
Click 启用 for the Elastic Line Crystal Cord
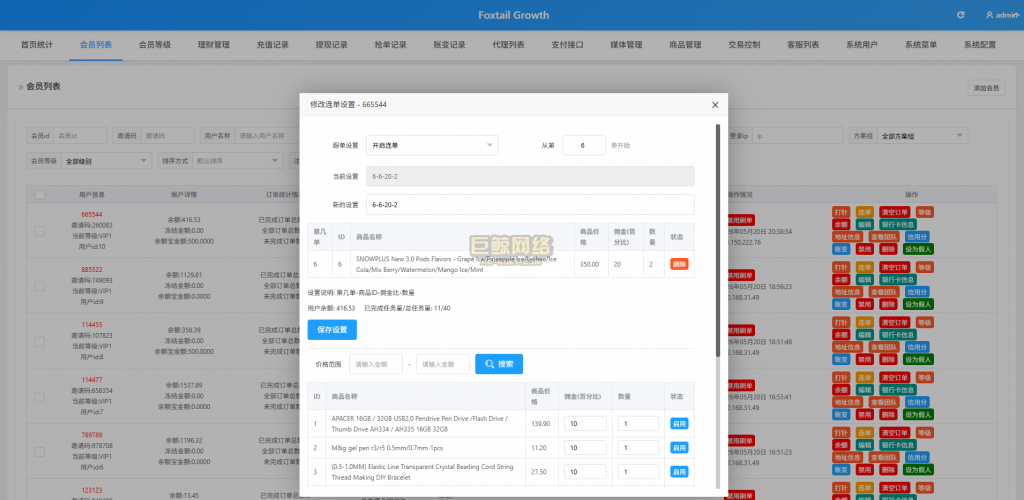pyautogui.click(x=679, y=472)
